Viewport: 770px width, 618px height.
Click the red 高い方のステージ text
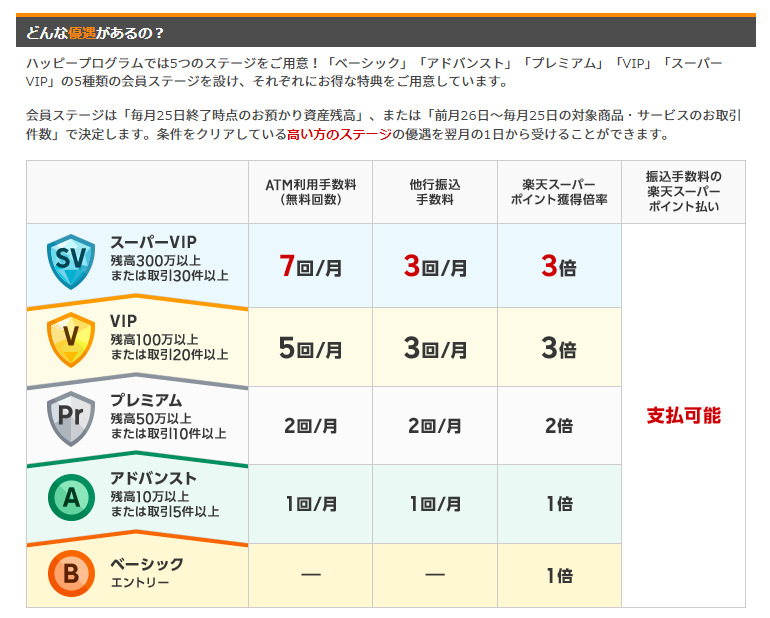tap(338, 135)
